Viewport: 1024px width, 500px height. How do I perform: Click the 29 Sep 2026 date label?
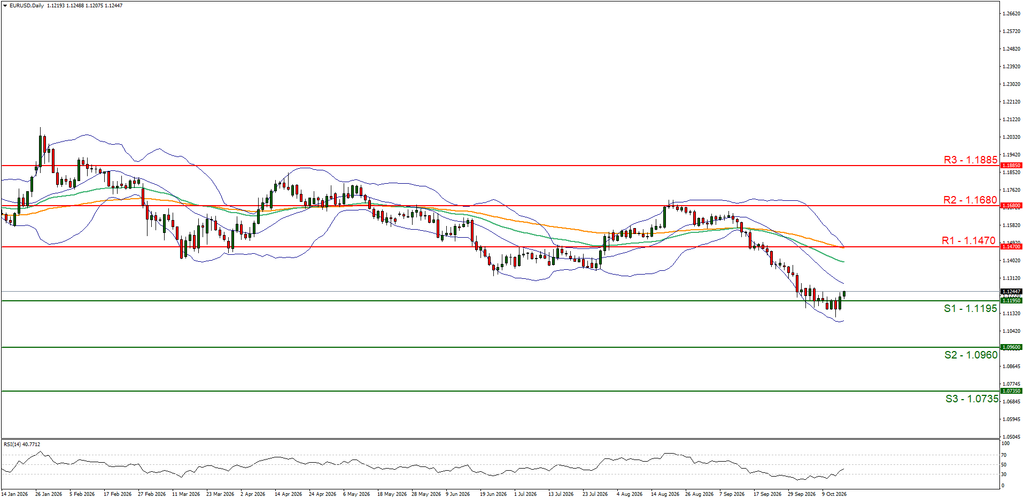click(x=801, y=495)
